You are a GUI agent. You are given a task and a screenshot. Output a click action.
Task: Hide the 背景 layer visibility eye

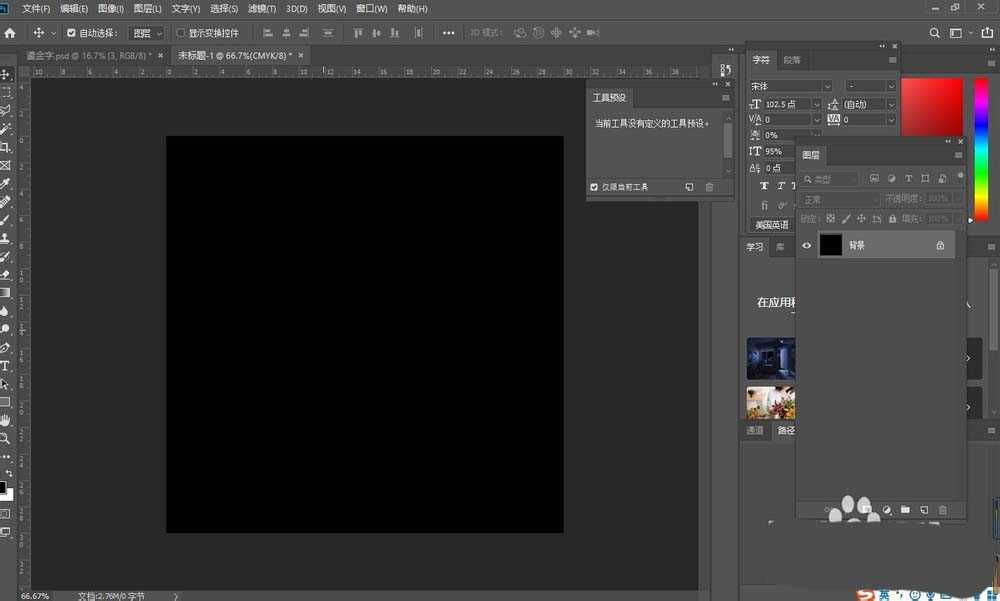tap(807, 244)
